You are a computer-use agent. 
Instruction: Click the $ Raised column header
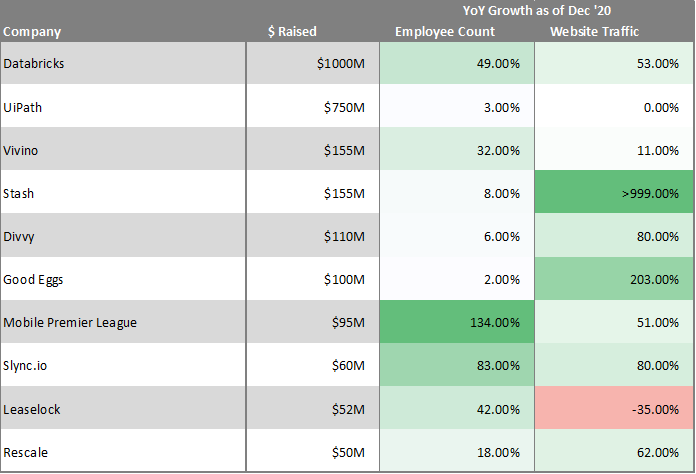tap(292, 32)
